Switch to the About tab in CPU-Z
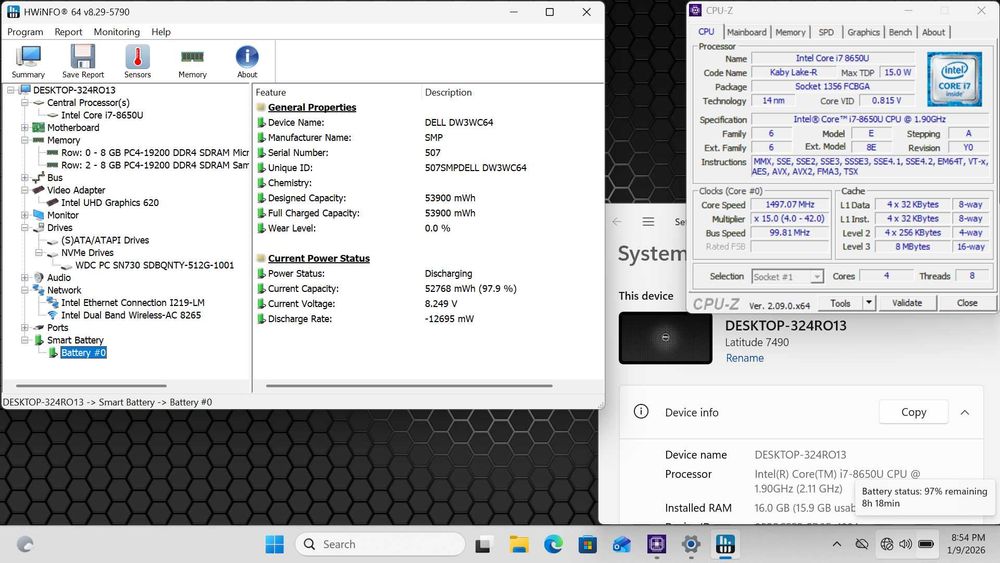1000x563 pixels. click(x=933, y=32)
